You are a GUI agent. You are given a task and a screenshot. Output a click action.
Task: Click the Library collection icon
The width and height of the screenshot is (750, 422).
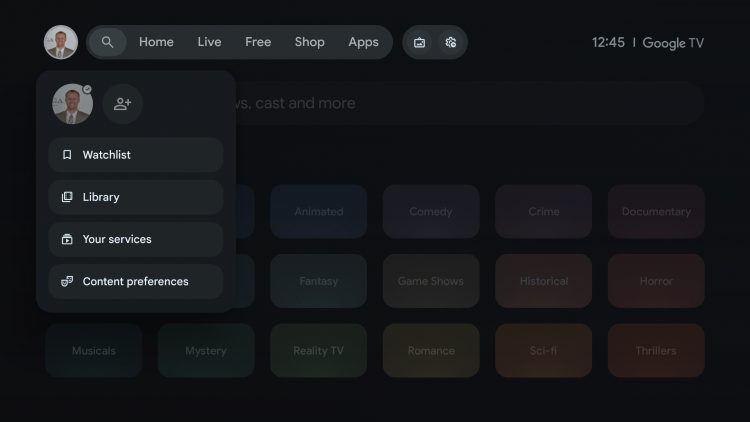67,197
